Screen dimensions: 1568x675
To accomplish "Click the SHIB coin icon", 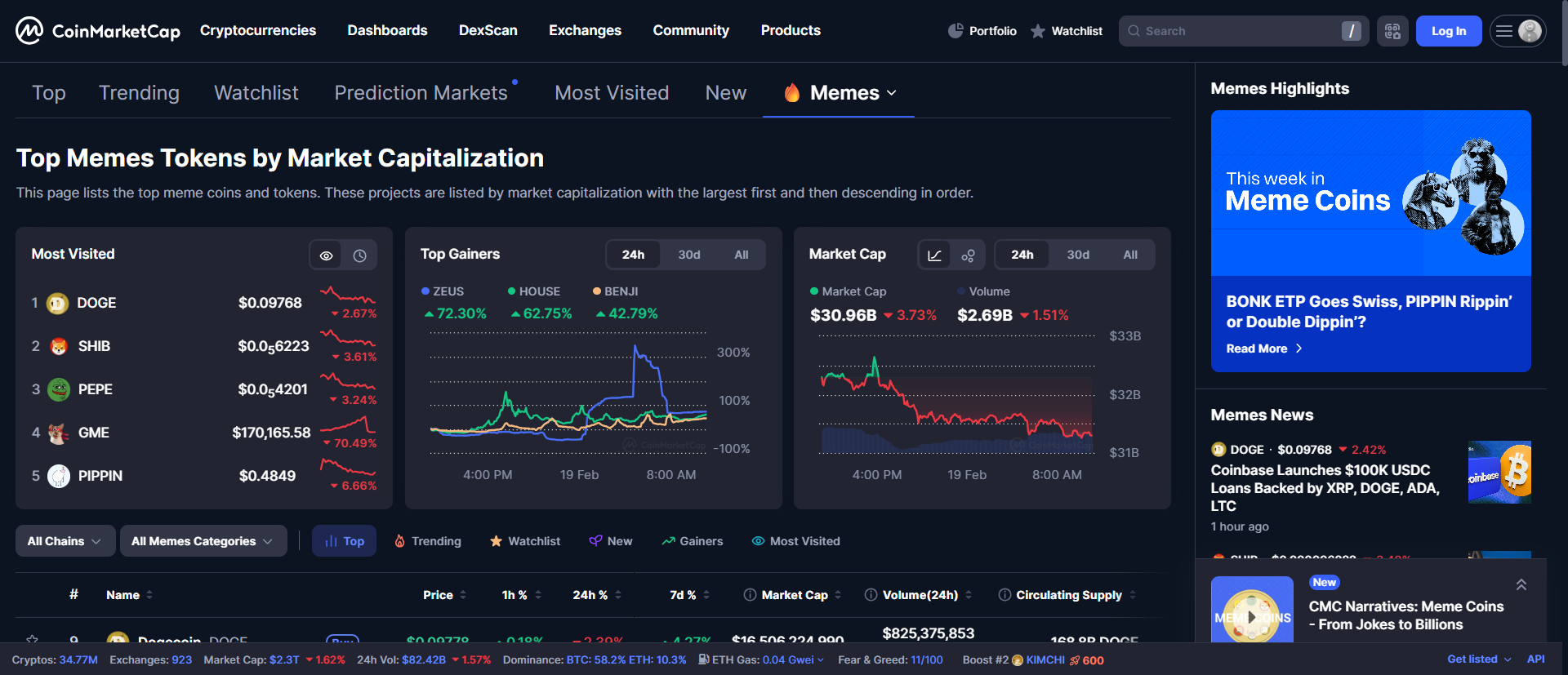I will pyautogui.click(x=59, y=347).
